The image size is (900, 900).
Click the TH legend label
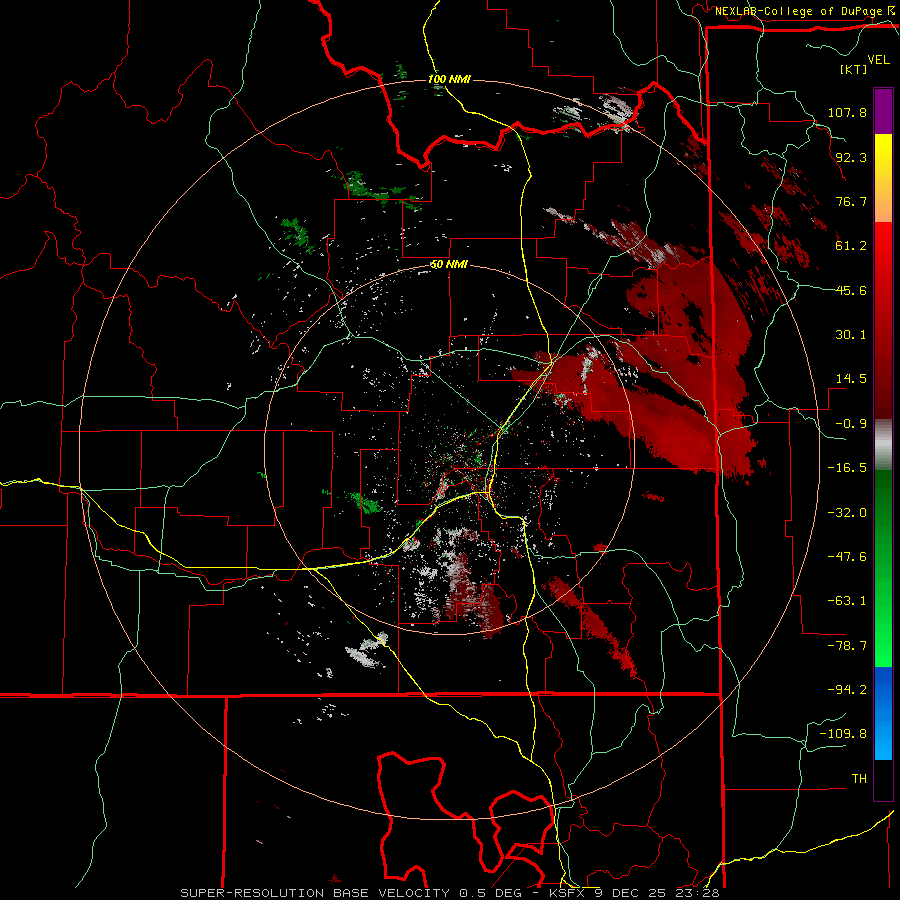[859, 779]
